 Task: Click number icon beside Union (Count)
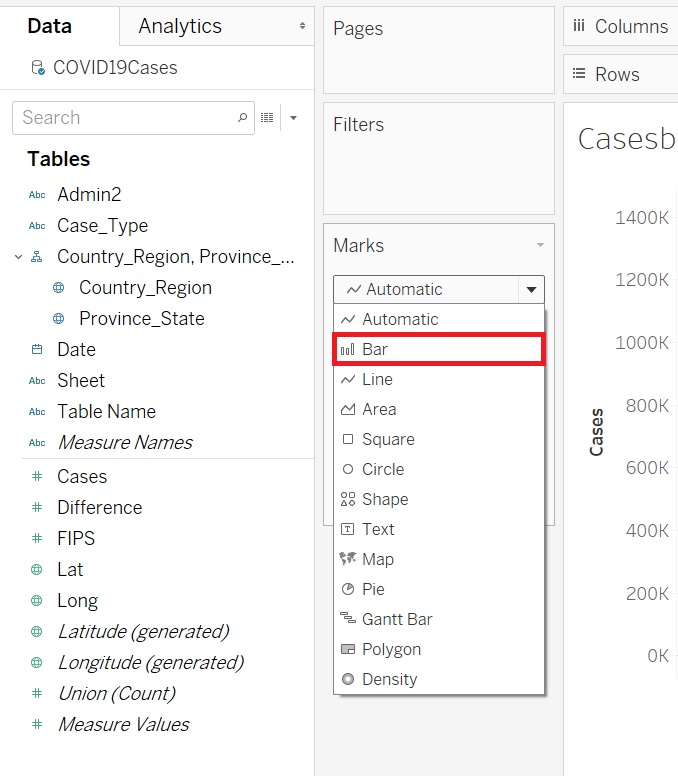coord(37,694)
